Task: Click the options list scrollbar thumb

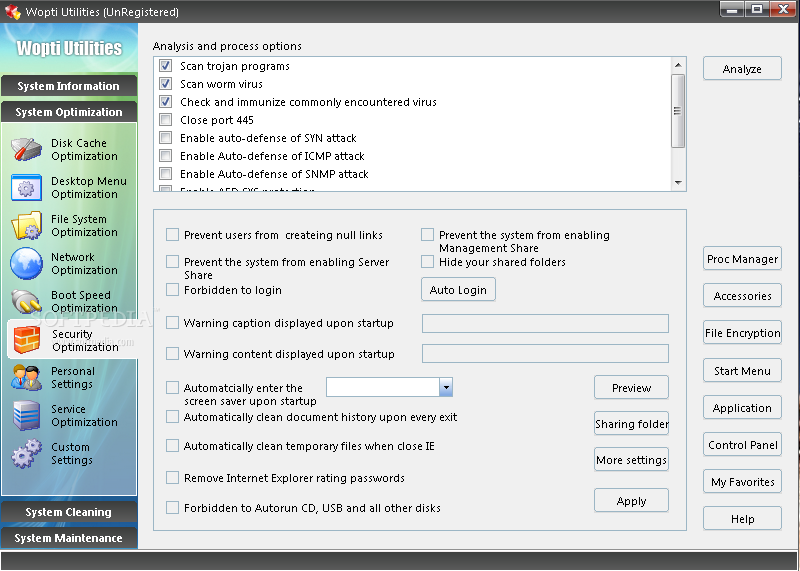Action: click(x=678, y=111)
